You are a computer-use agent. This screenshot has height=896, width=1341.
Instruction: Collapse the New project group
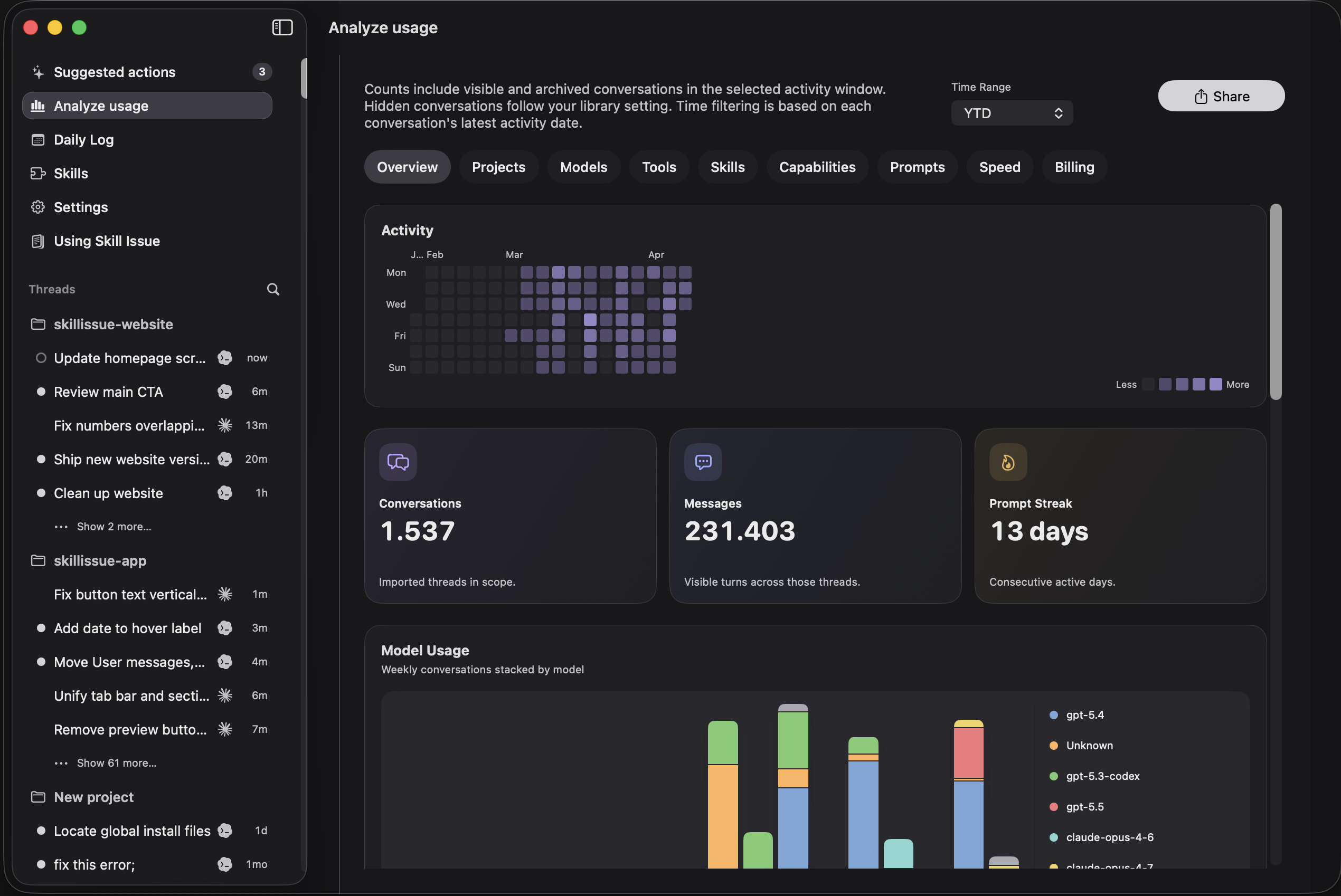[x=94, y=797]
